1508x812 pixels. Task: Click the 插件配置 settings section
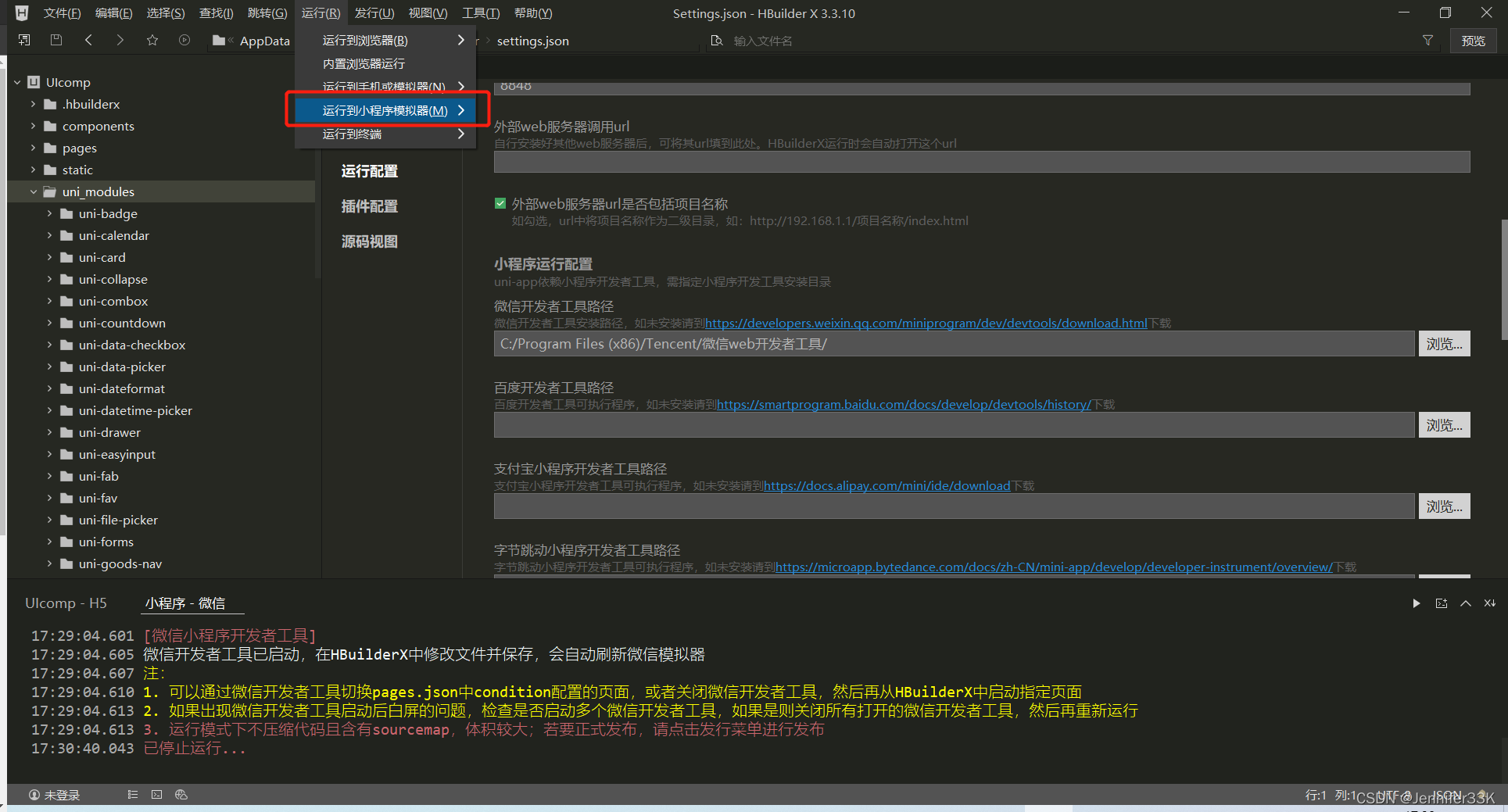point(369,206)
